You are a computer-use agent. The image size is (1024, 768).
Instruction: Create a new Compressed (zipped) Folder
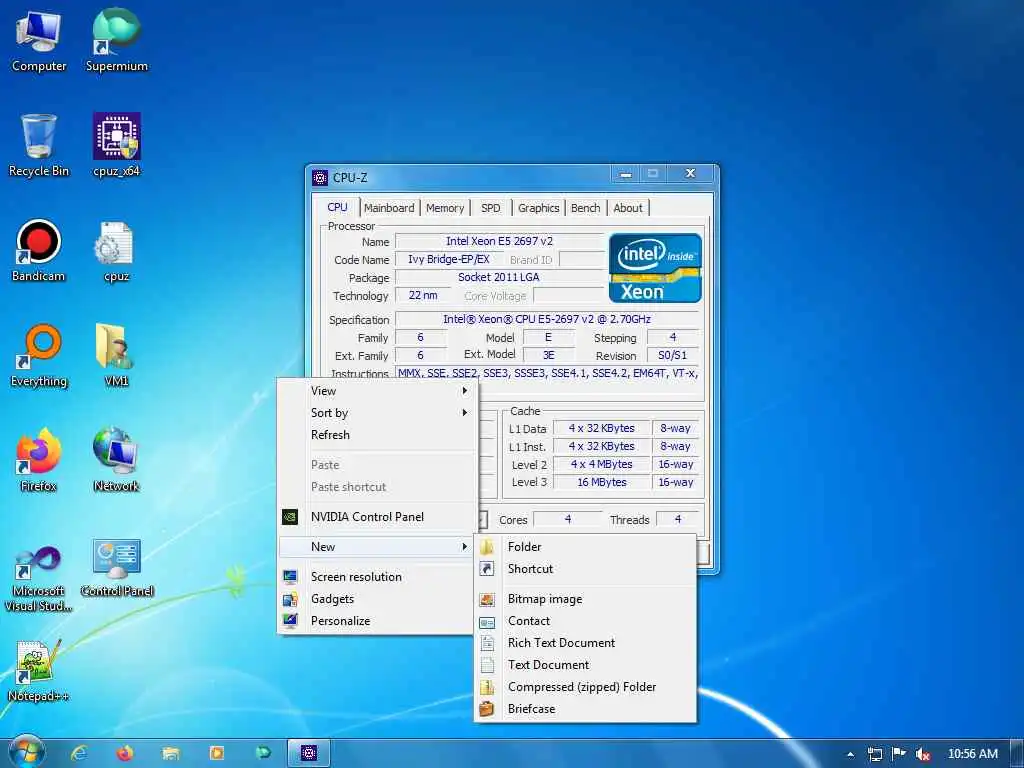(x=585, y=687)
